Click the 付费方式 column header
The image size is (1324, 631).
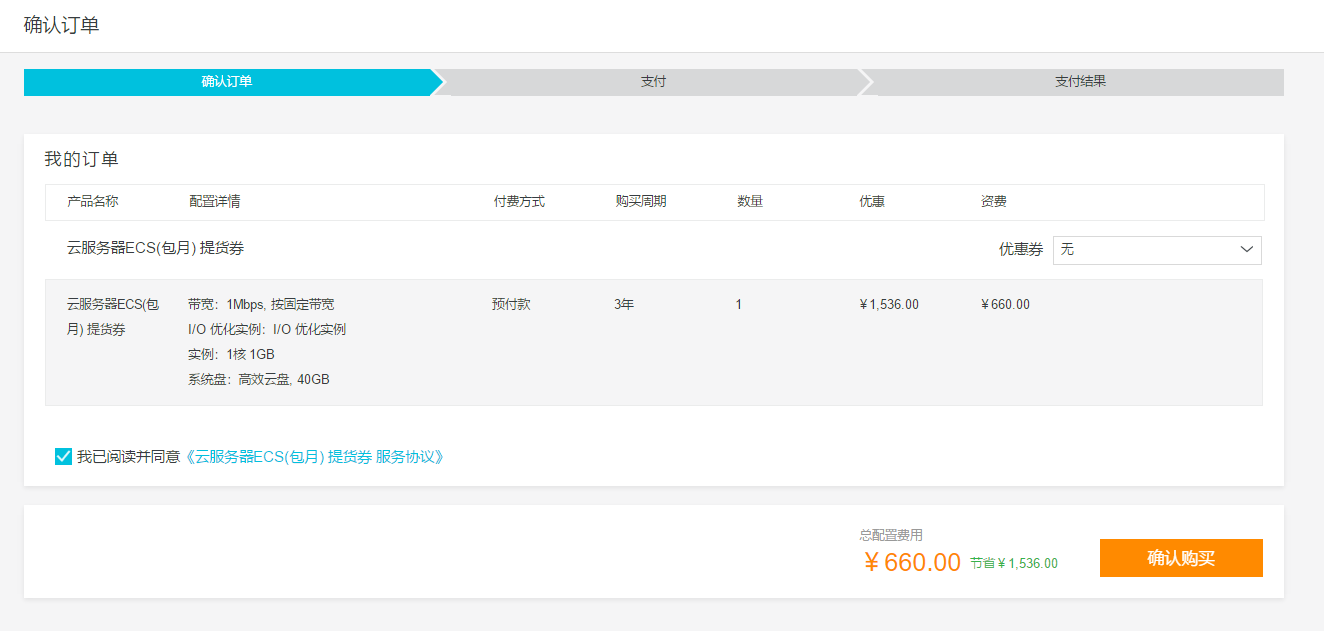tap(519, 202)
